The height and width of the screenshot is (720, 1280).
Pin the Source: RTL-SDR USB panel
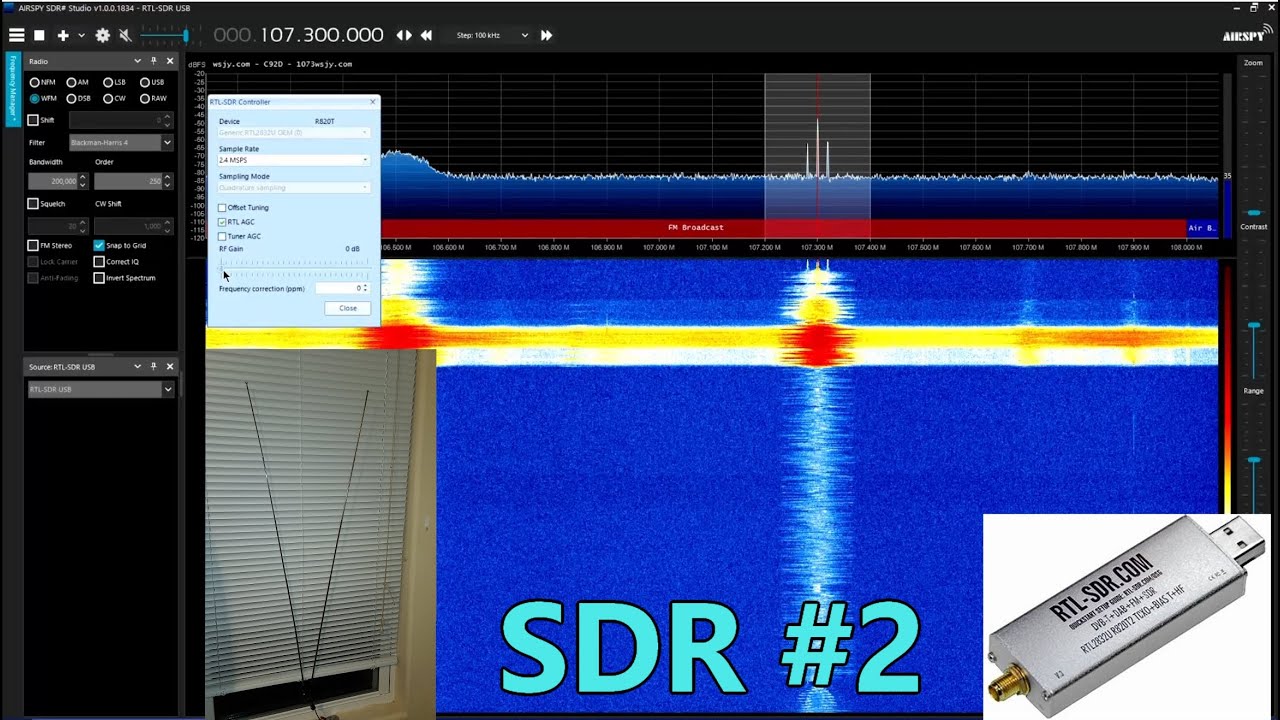[153, 367]
